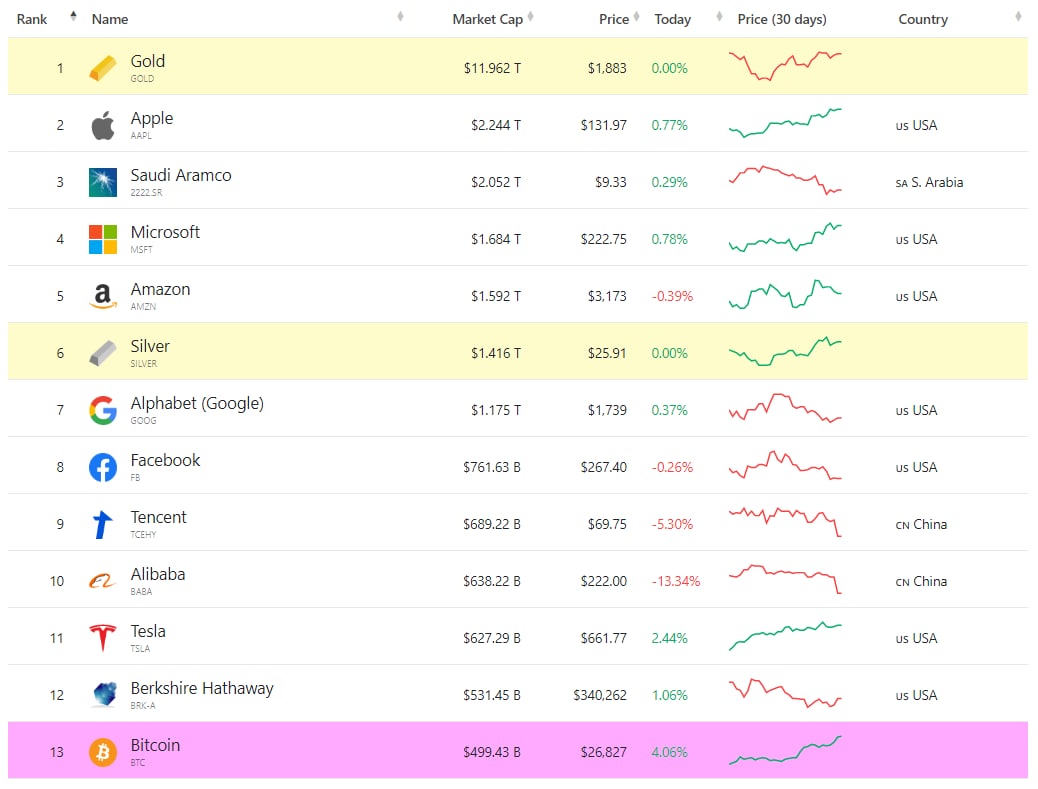The height and width of the screenshot is (789, 1038).
Task: Click the Market Cap header
Action: (487, 19)
